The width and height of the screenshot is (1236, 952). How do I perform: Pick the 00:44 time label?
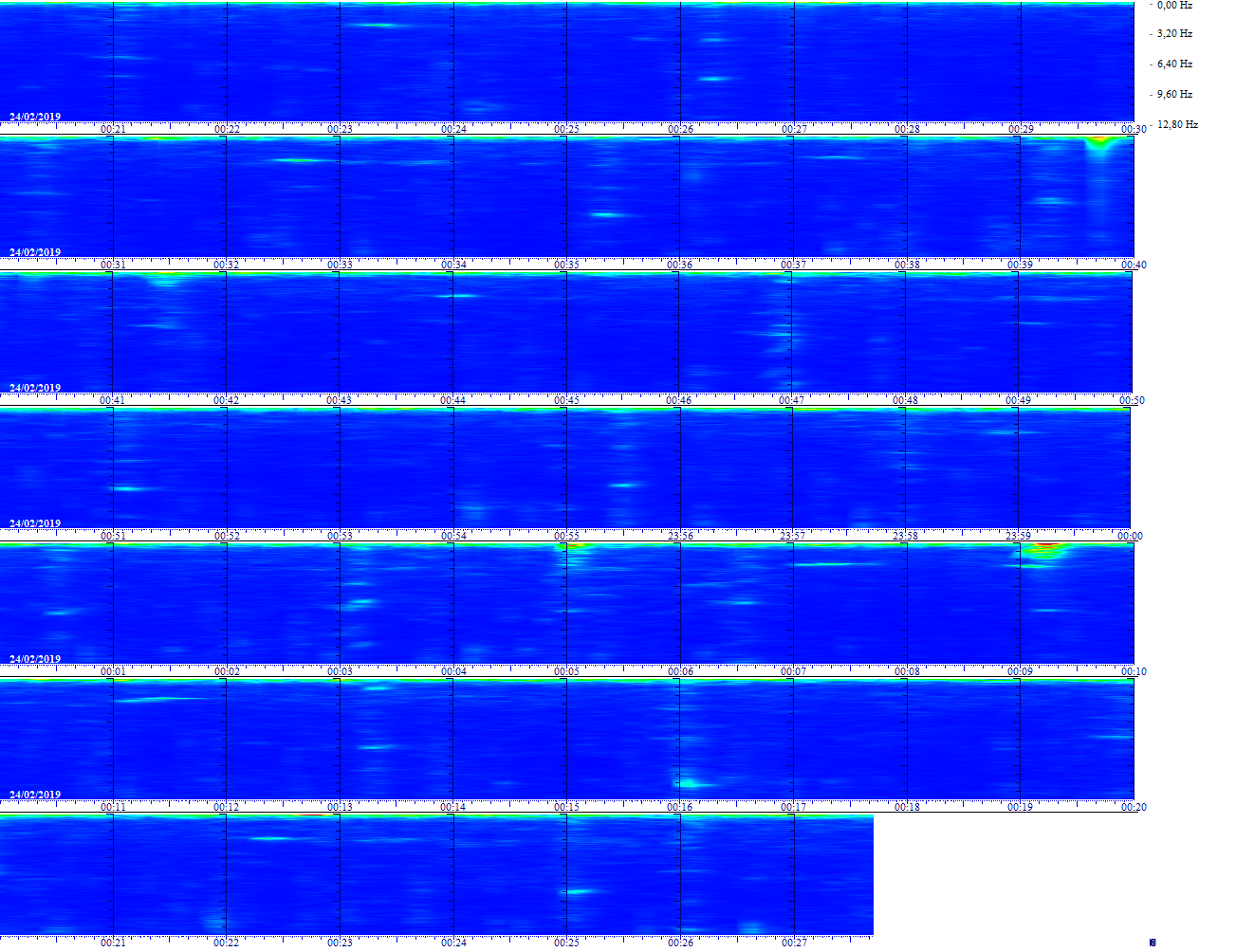pyautogui.click(x=452, y=400)
